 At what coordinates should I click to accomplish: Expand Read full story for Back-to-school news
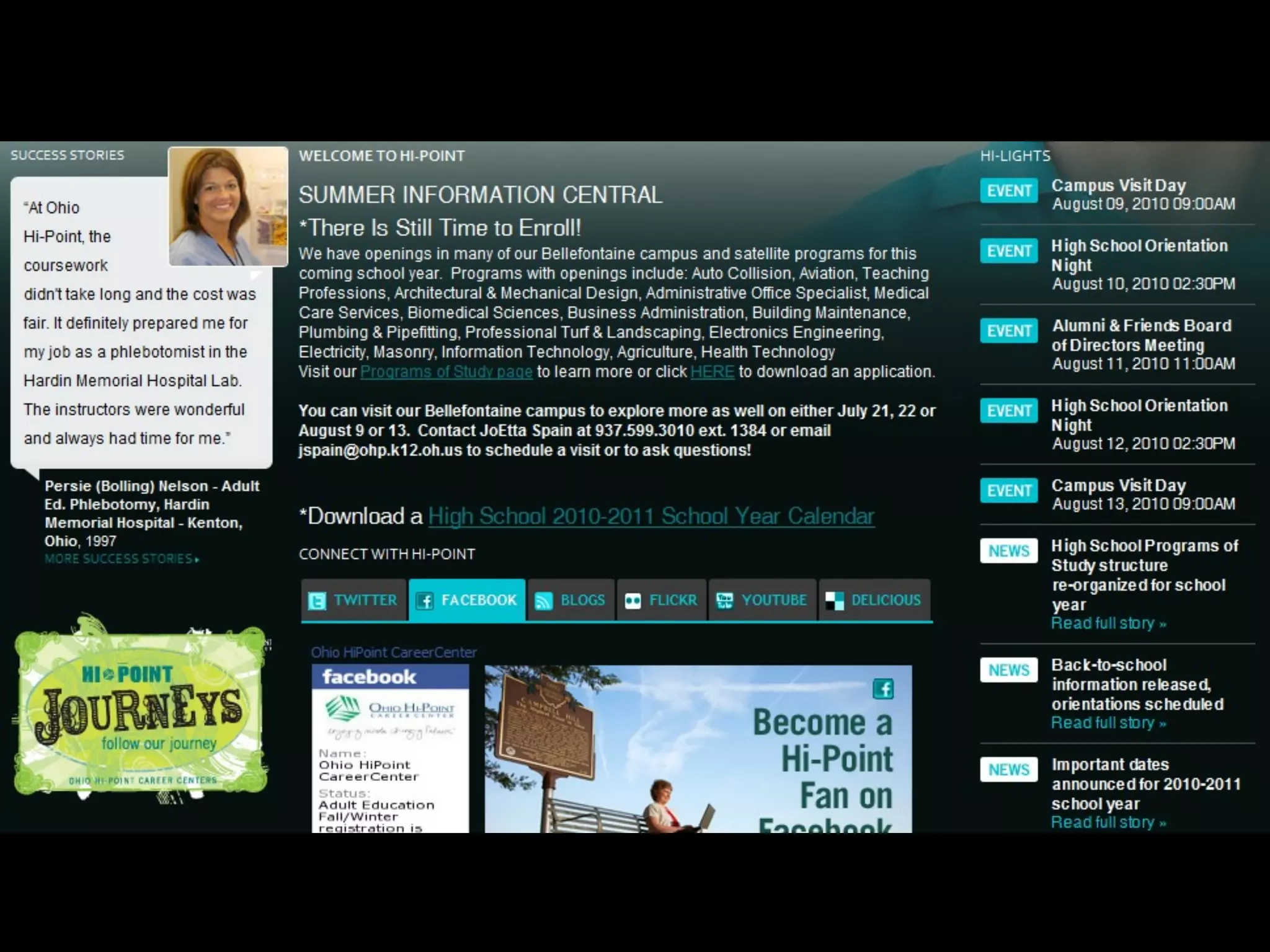click(1108, 723)
